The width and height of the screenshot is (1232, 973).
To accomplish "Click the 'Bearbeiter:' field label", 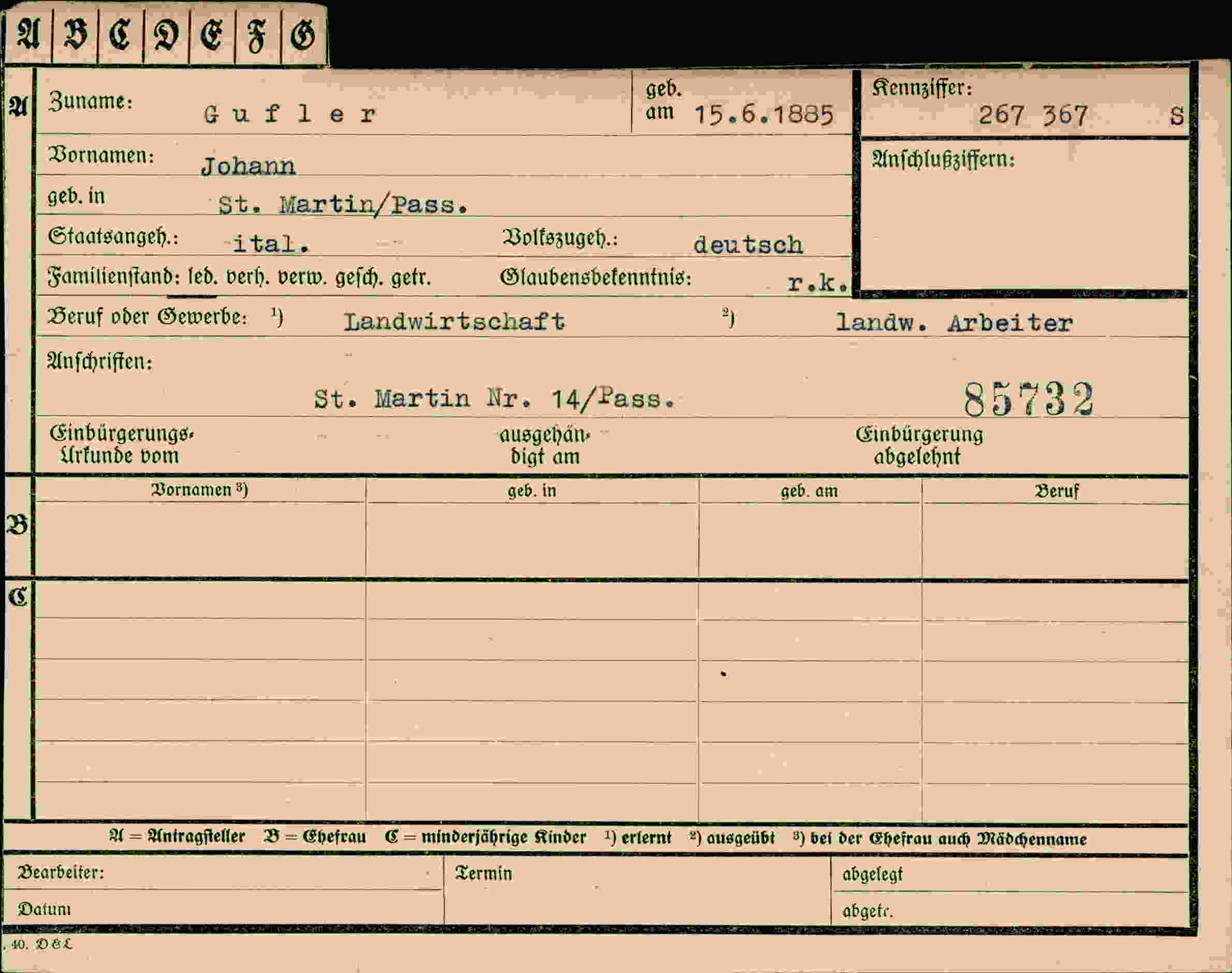I will (61, 873).
